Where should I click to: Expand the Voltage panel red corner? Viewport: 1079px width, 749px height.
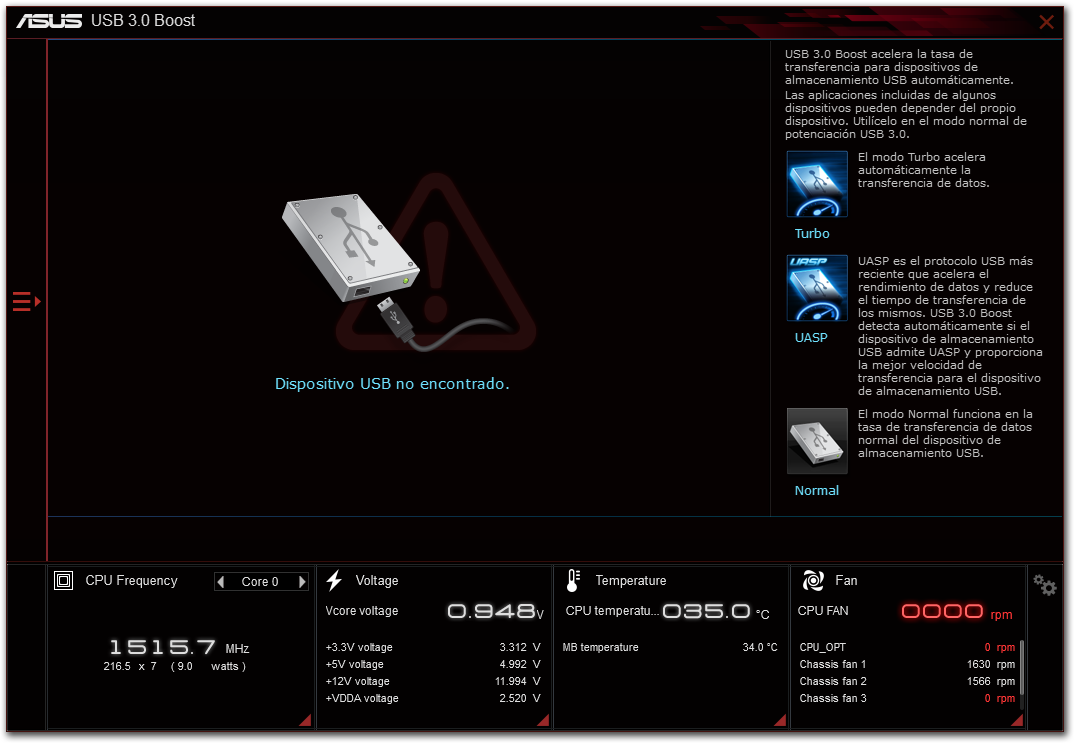tap(544, 720)
